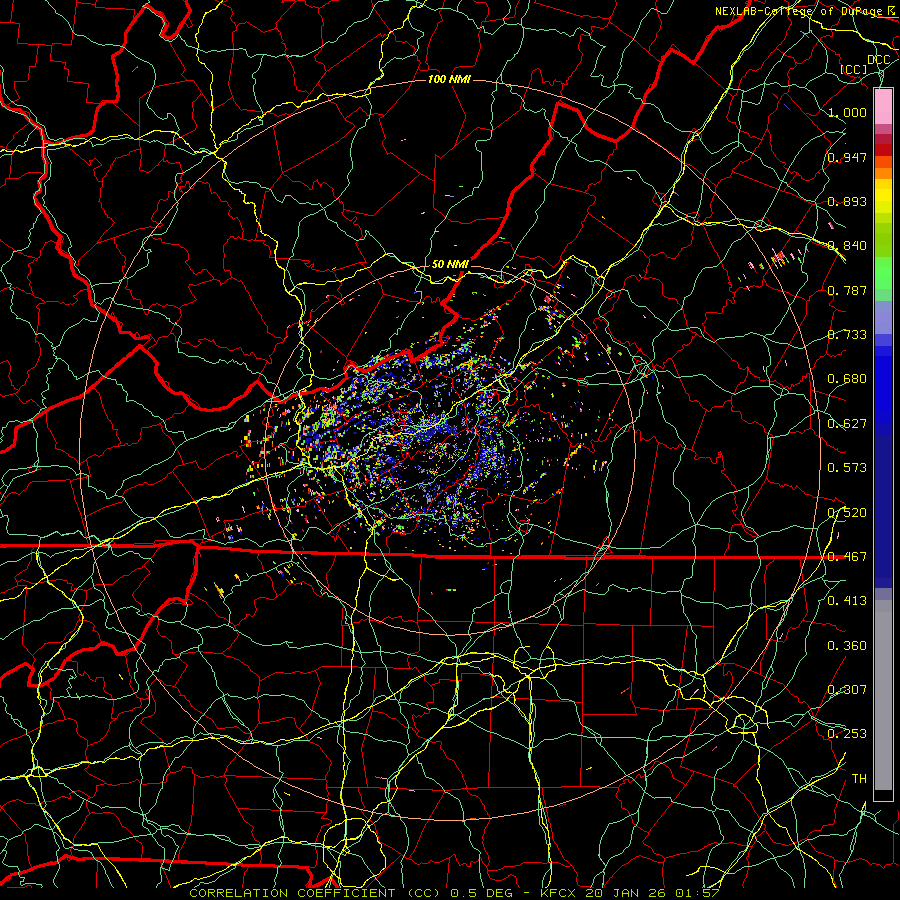Click the DCC label above the color bar

(x=879, y=60)
